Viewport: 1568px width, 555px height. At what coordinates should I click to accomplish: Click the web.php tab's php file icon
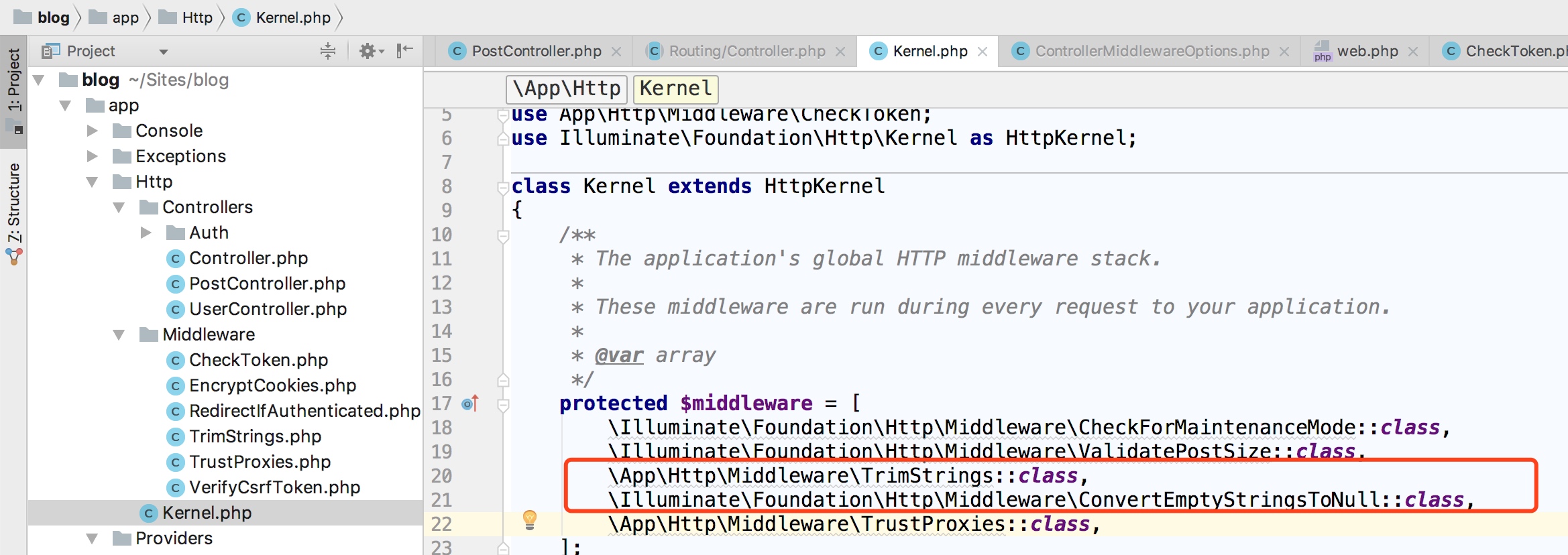1322,51
